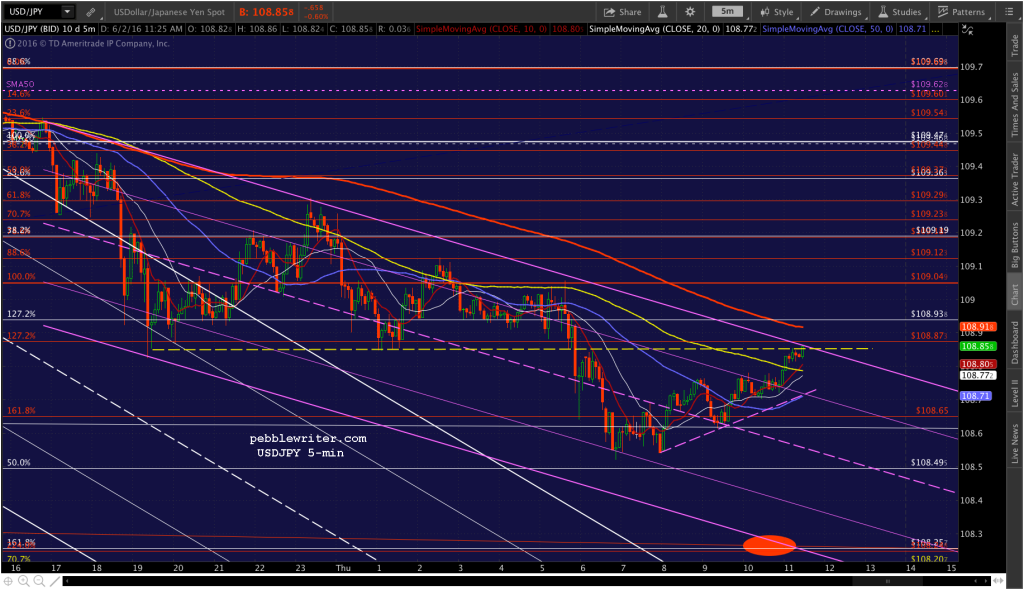
Task: Open the Drawings menu
Action: pos(835,12)
